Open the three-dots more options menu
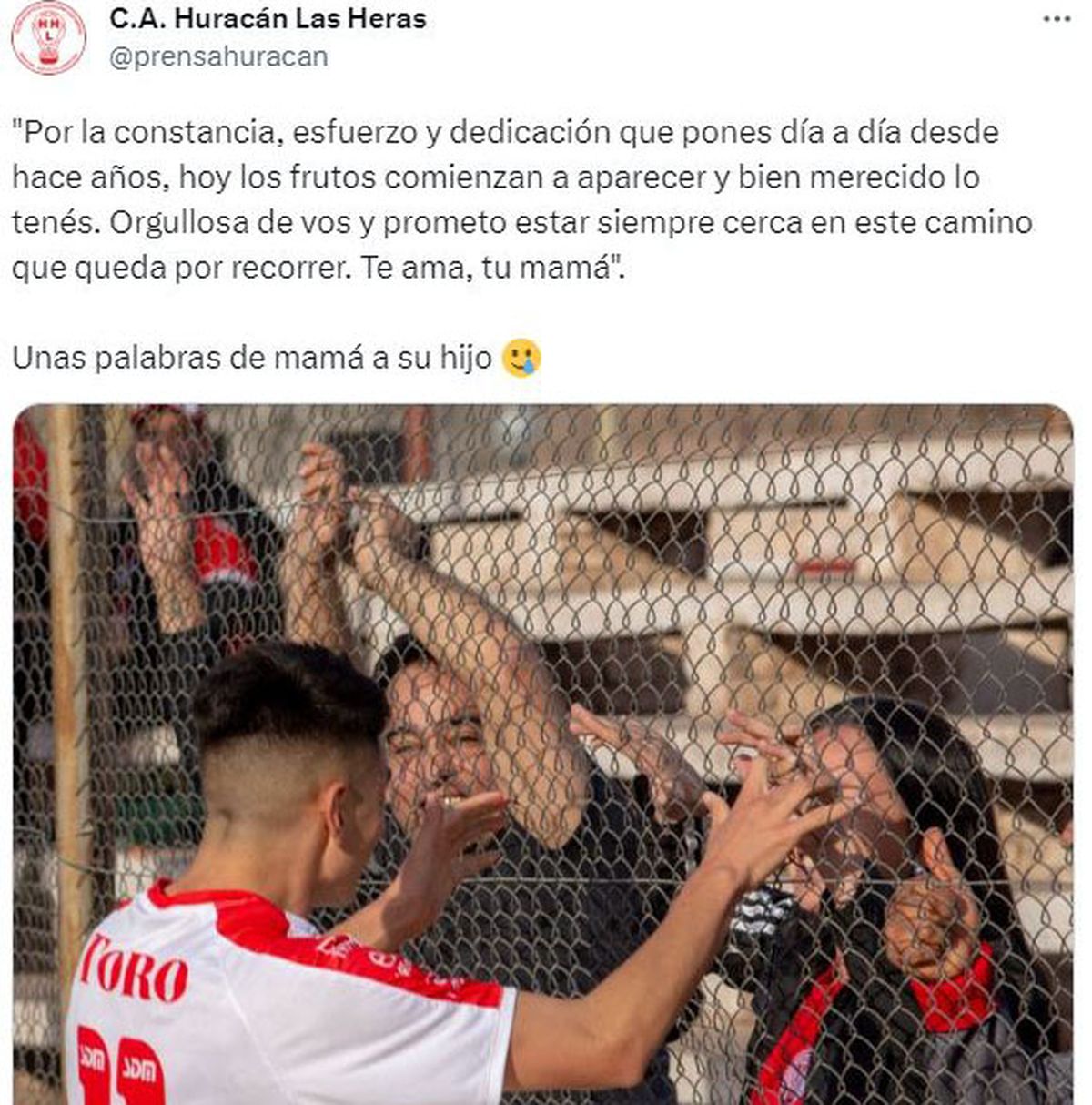Screen dimensions: 1092x1105 tap(1057, 19)
